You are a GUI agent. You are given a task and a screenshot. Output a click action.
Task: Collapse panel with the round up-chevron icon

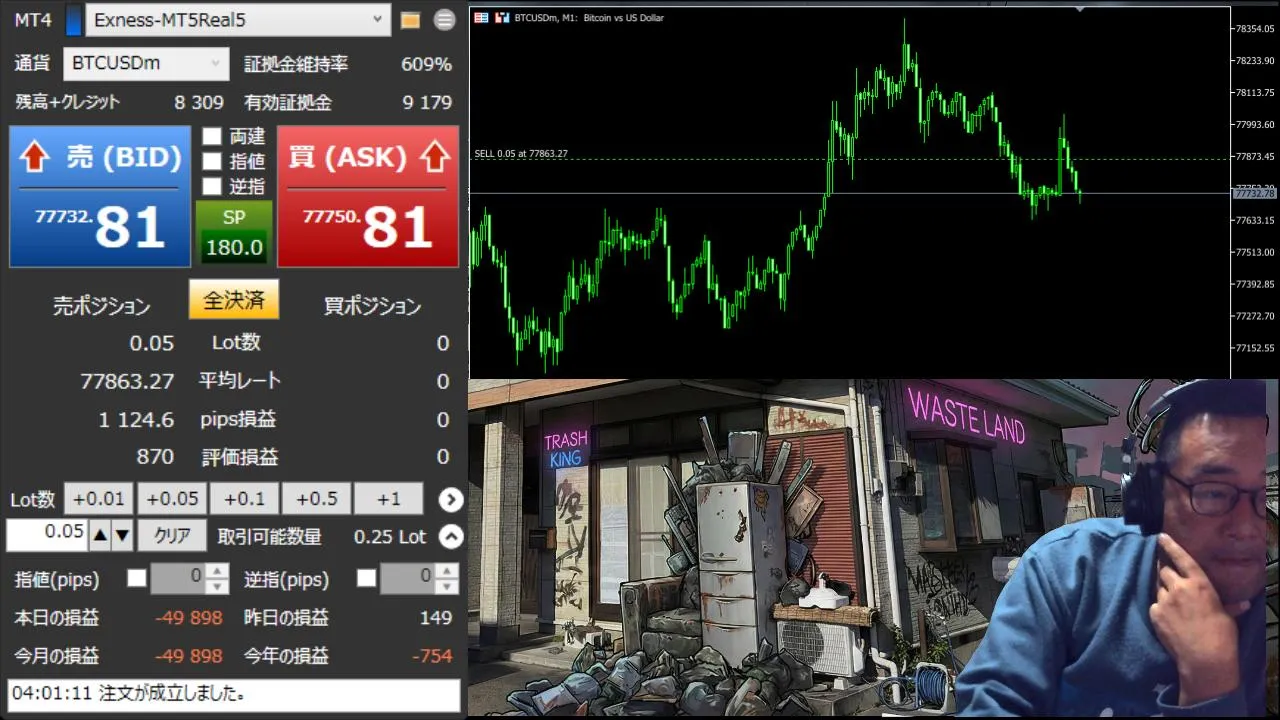click(451, 537)
